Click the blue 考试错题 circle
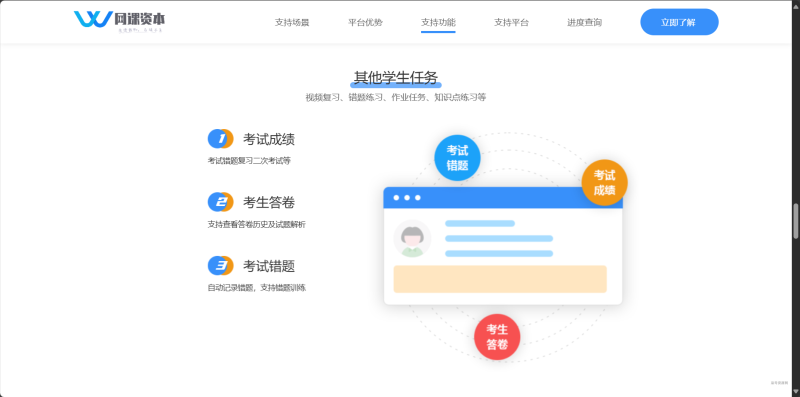The width and height of the screenshot is (800, 397). (x=457, y=158)
